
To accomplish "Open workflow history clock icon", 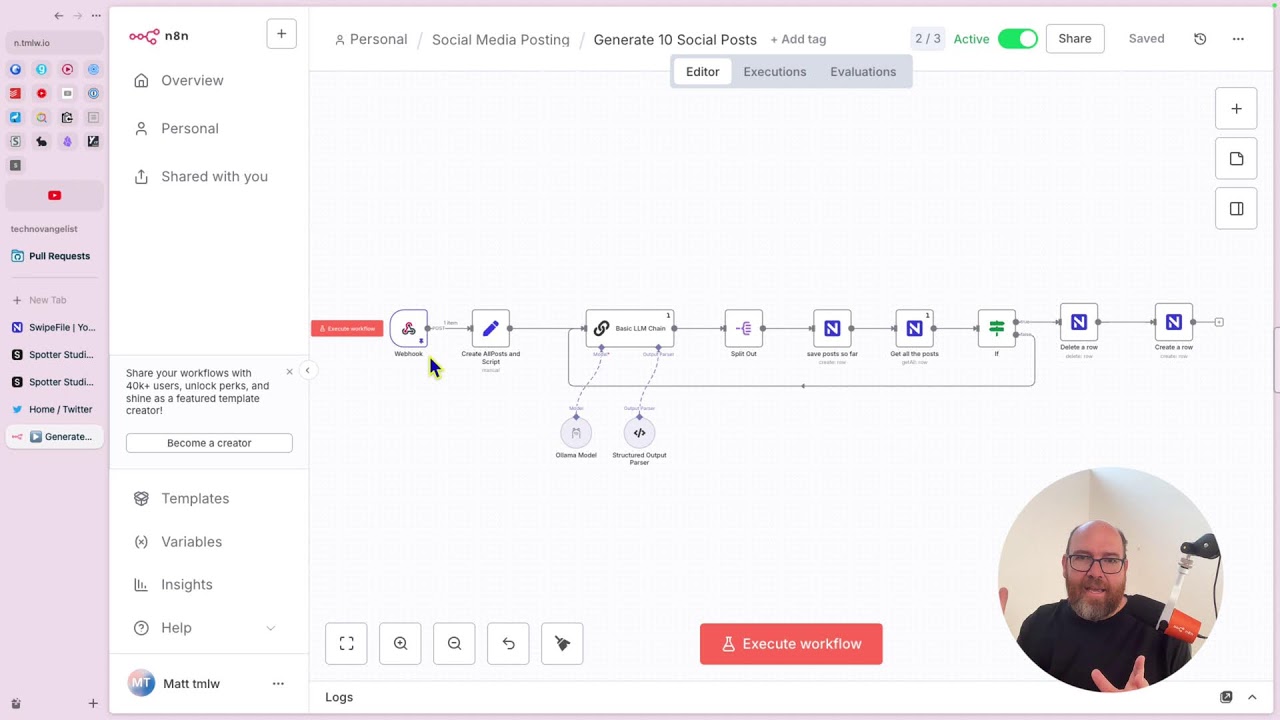I will pos(1200,39).
